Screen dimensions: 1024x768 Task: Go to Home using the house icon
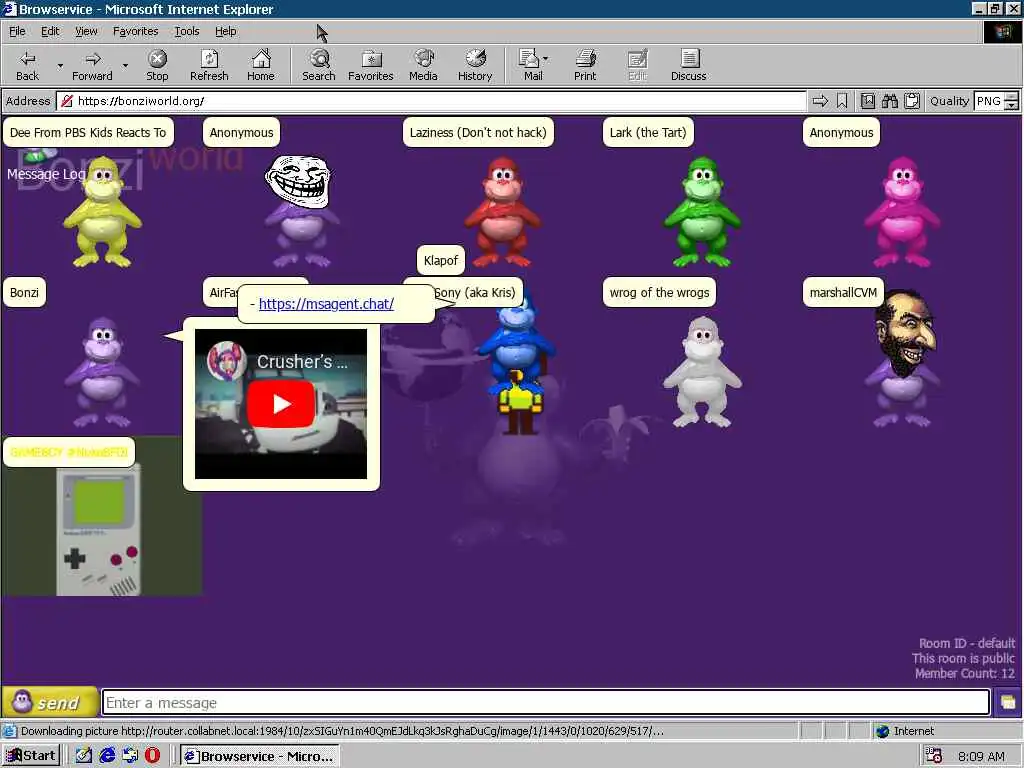pyautogui.click(x=261, y=65)
